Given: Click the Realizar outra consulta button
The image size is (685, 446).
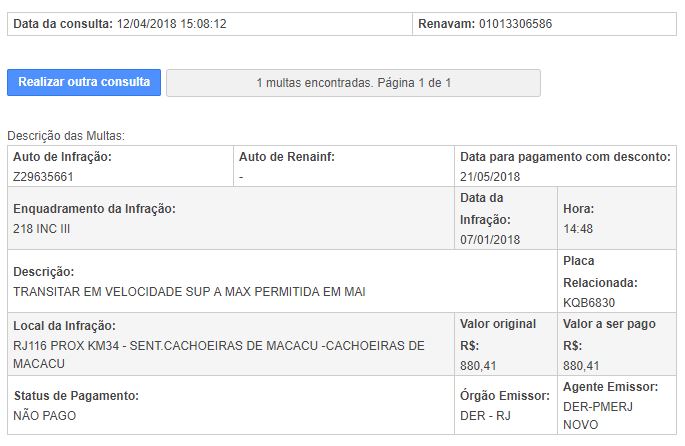Looking at the screenshot, I should click(x=84, y=82).
